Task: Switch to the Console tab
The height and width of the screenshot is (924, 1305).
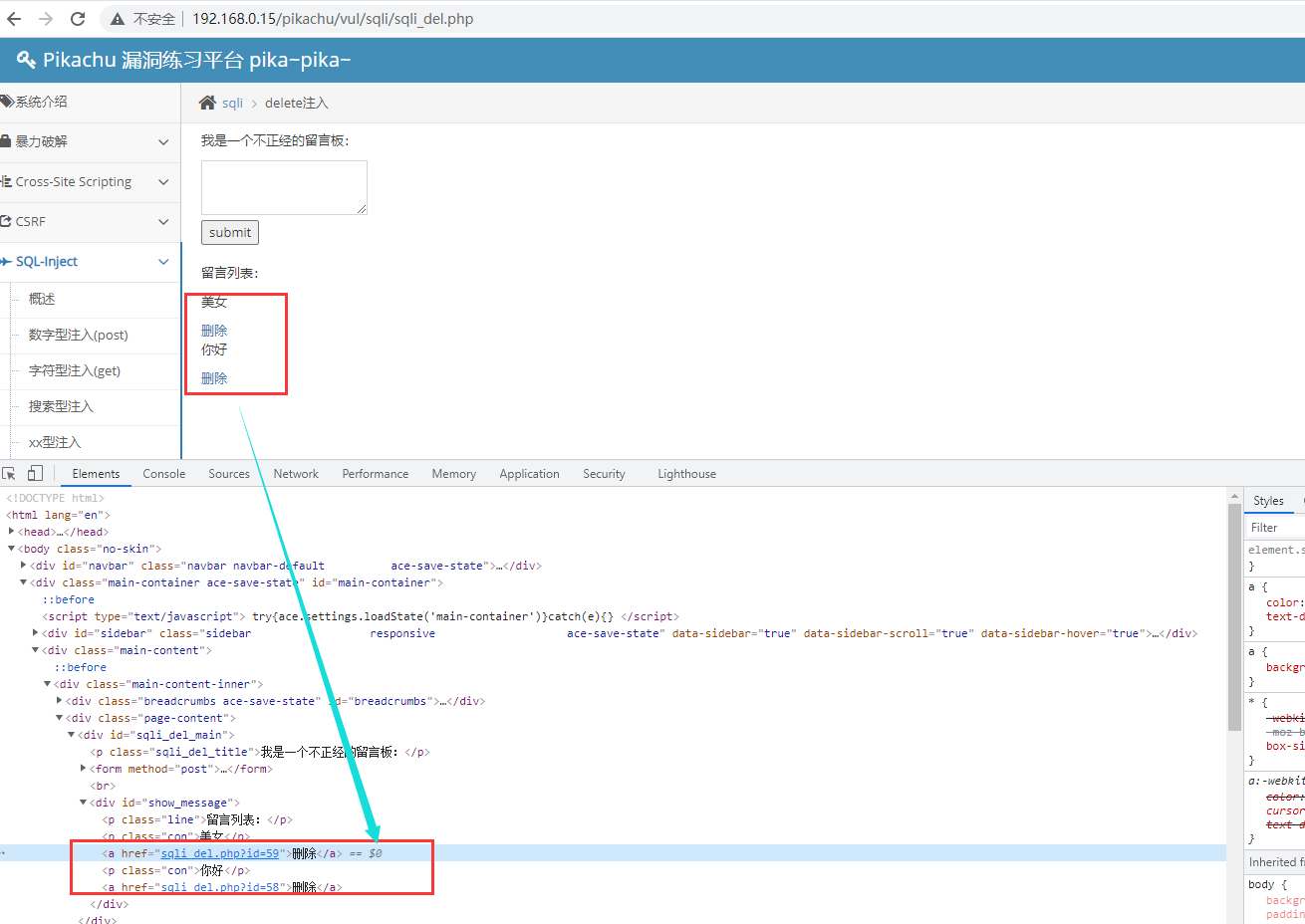Action: click(x=163, y=474)
